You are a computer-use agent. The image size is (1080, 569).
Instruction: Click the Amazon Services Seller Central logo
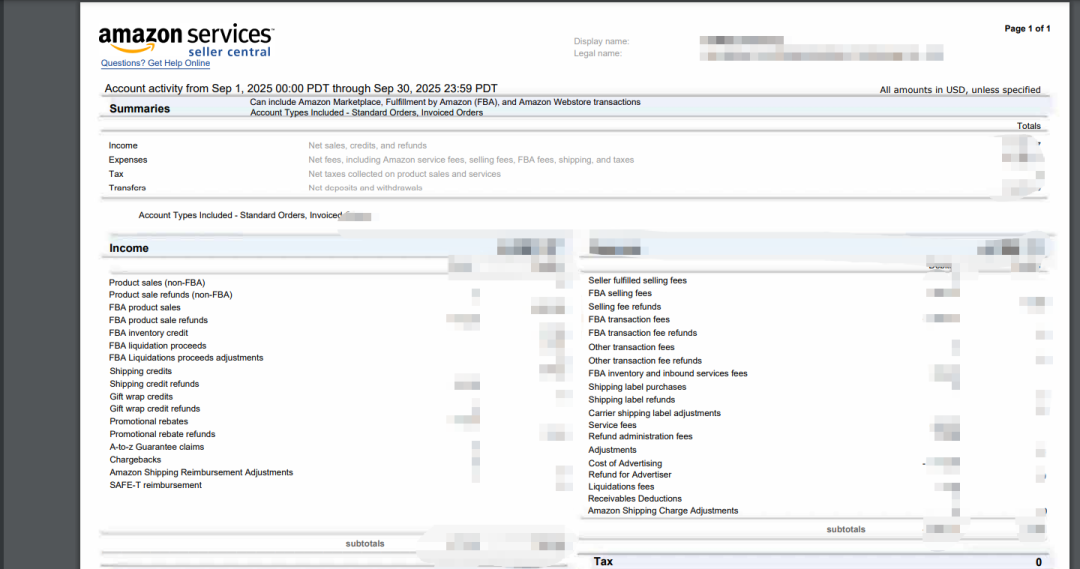coord(186,40)
